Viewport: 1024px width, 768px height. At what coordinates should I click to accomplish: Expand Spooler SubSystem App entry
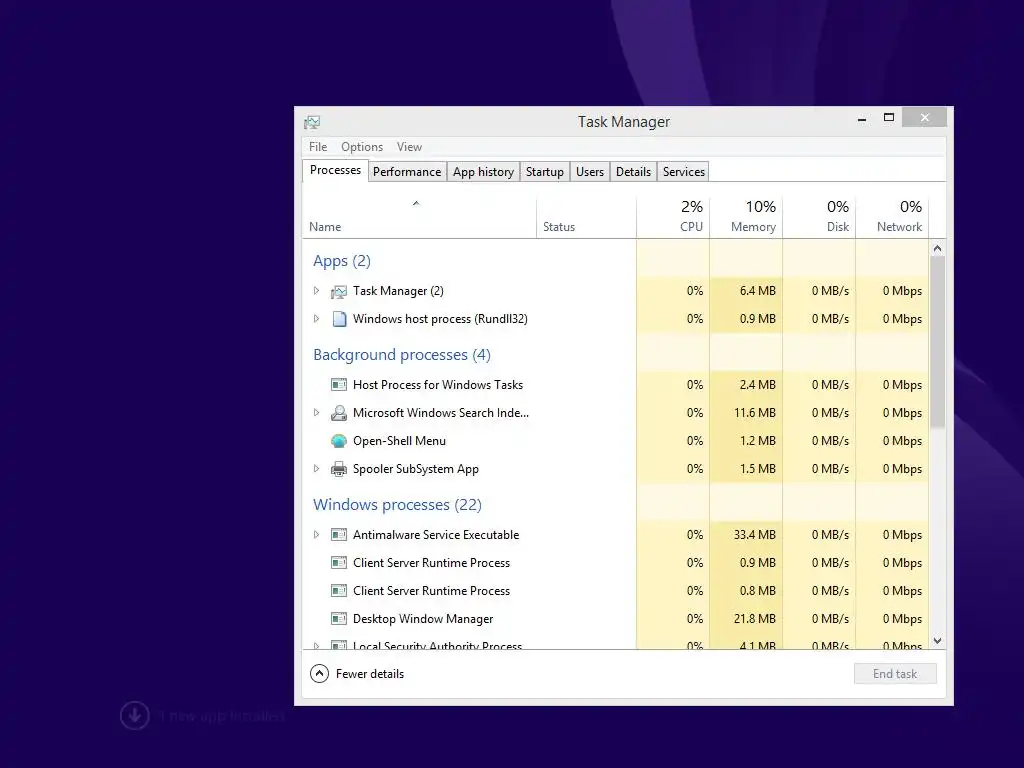[x=317, y=468]
